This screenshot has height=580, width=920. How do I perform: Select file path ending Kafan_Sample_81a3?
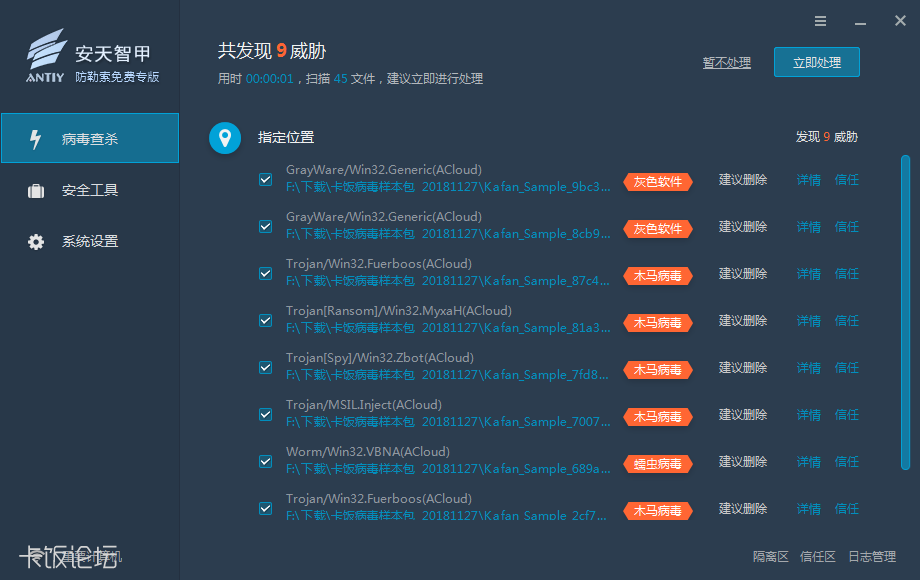pos(448,328)
